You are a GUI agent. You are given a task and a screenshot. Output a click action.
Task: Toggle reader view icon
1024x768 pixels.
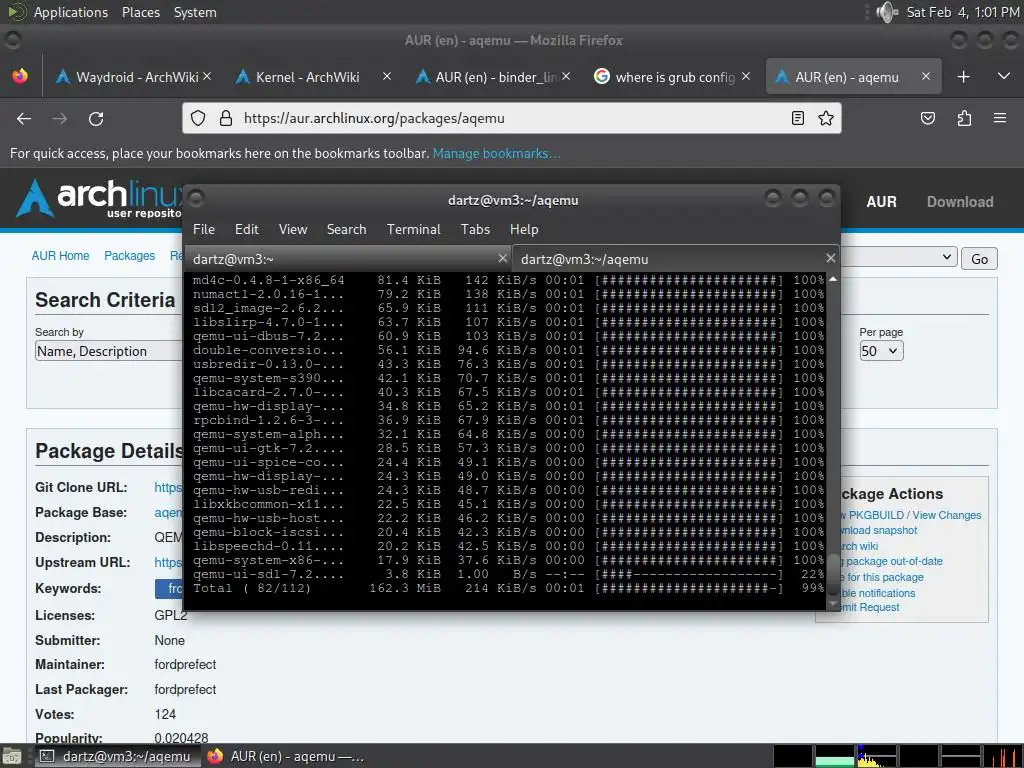click(797, 118)
